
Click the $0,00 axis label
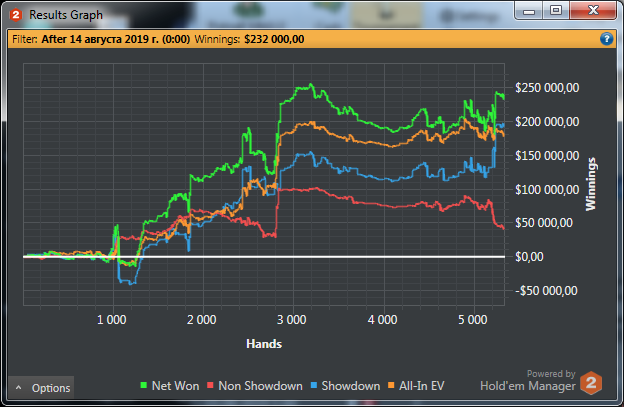(529, 257)
